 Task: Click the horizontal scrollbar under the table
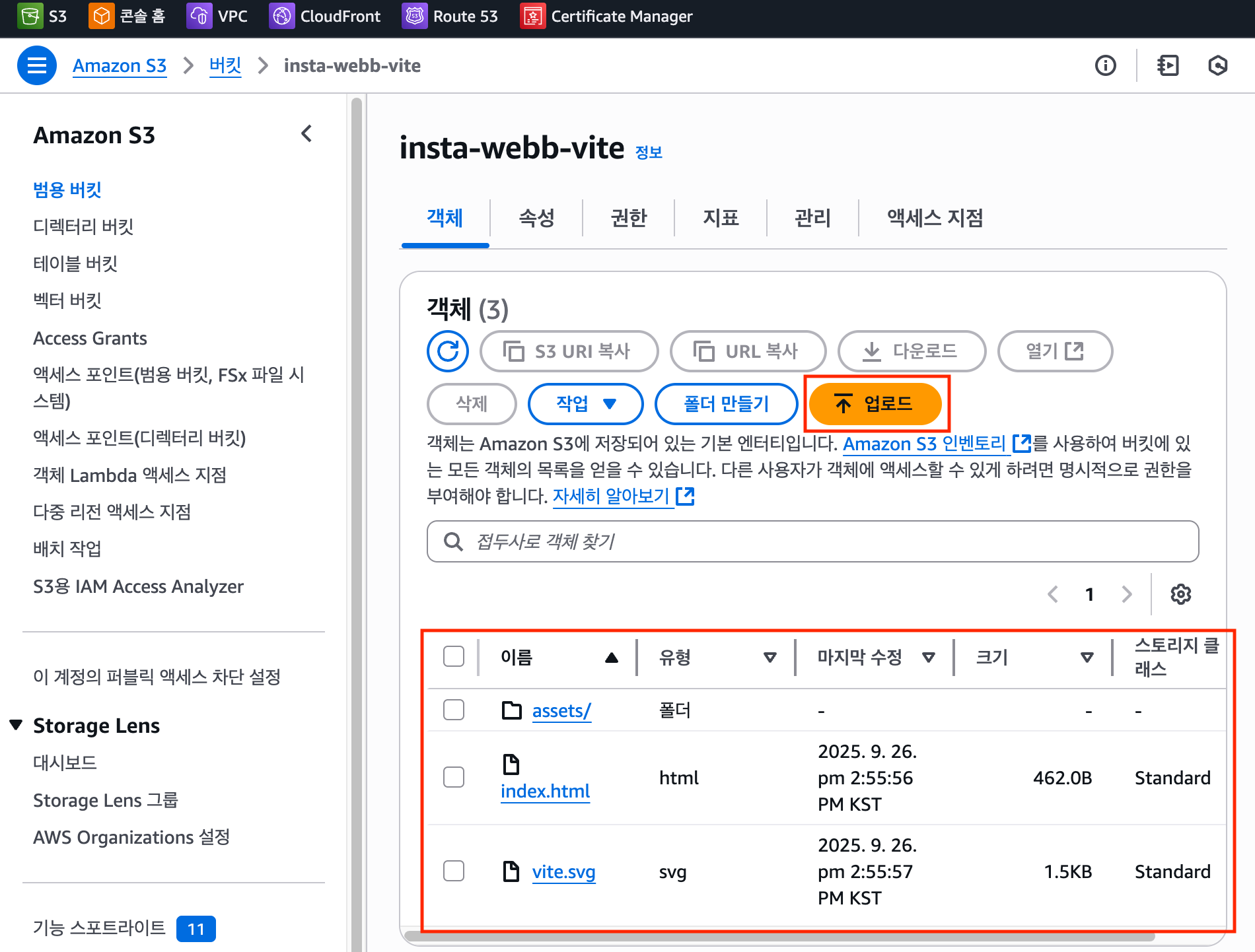pos(779,936)
